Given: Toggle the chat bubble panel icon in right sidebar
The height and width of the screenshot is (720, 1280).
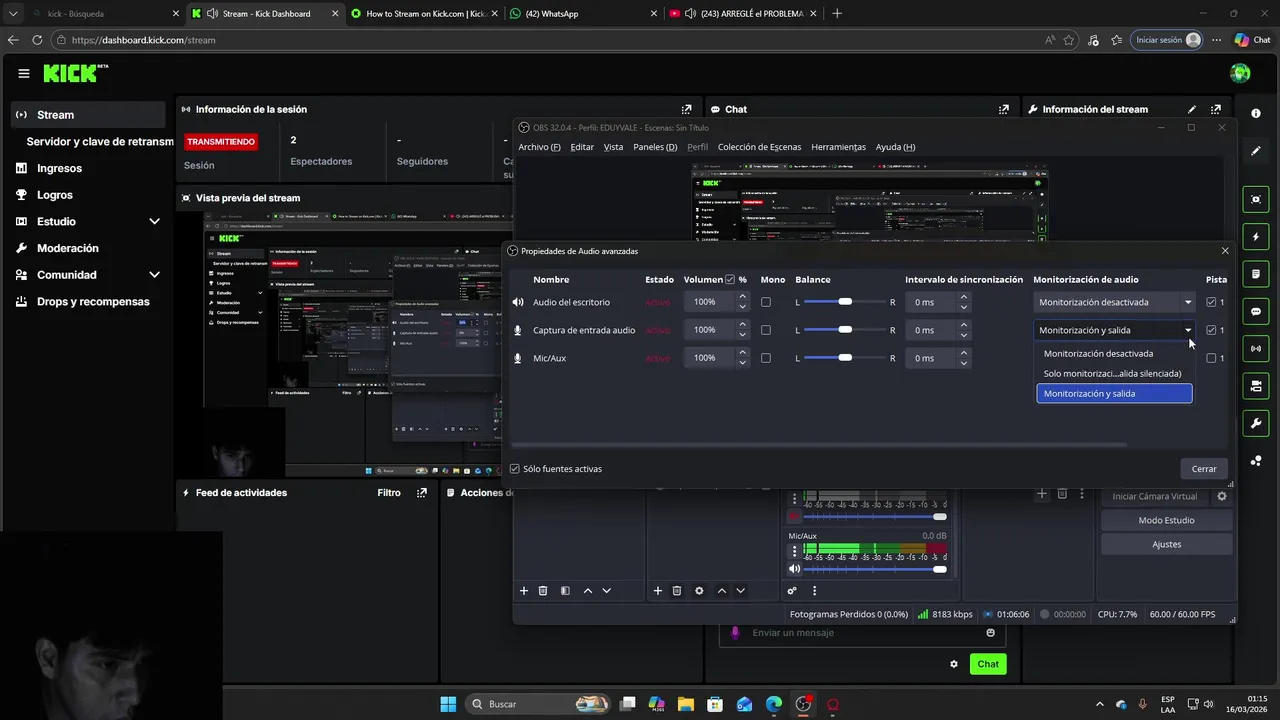Looking at the screenshot, I should (x=1256, y=311).
